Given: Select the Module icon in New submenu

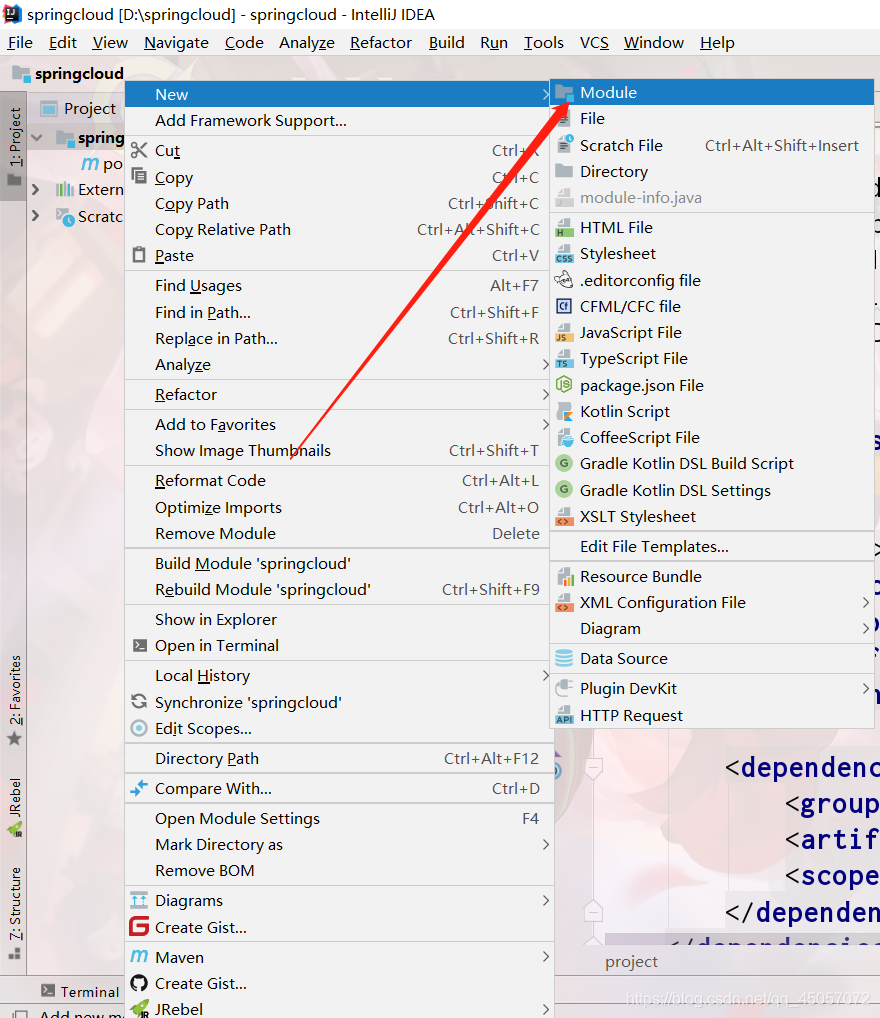Looking at the screenshot, I should click(x=564, y=93).
